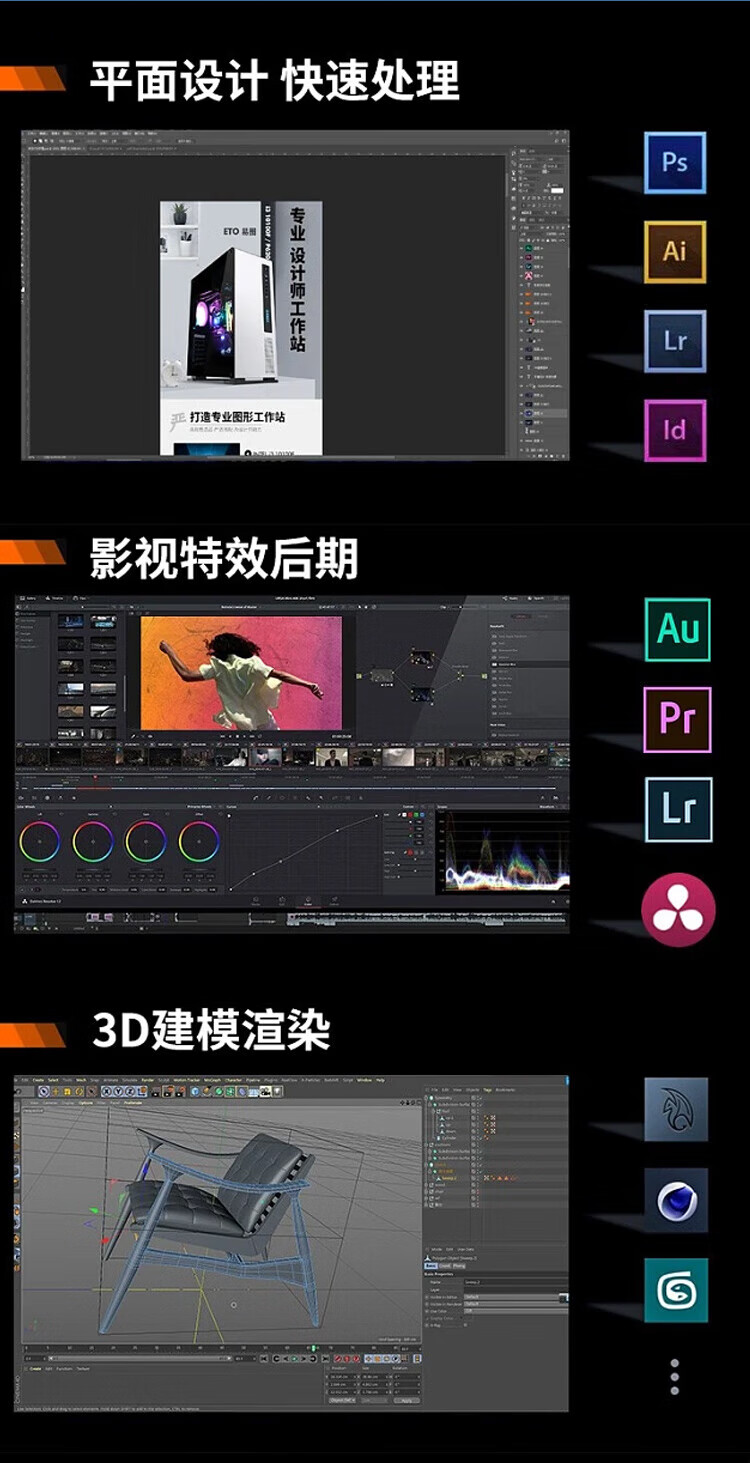The image size is (750, 1463).
Task: Open the Window menu in Cinema 4D
Action: point(365,1080)
